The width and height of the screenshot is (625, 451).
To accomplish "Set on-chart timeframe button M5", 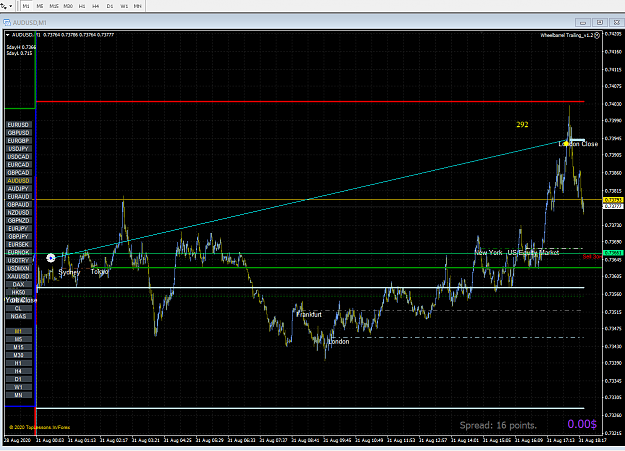I will point(18,339).
